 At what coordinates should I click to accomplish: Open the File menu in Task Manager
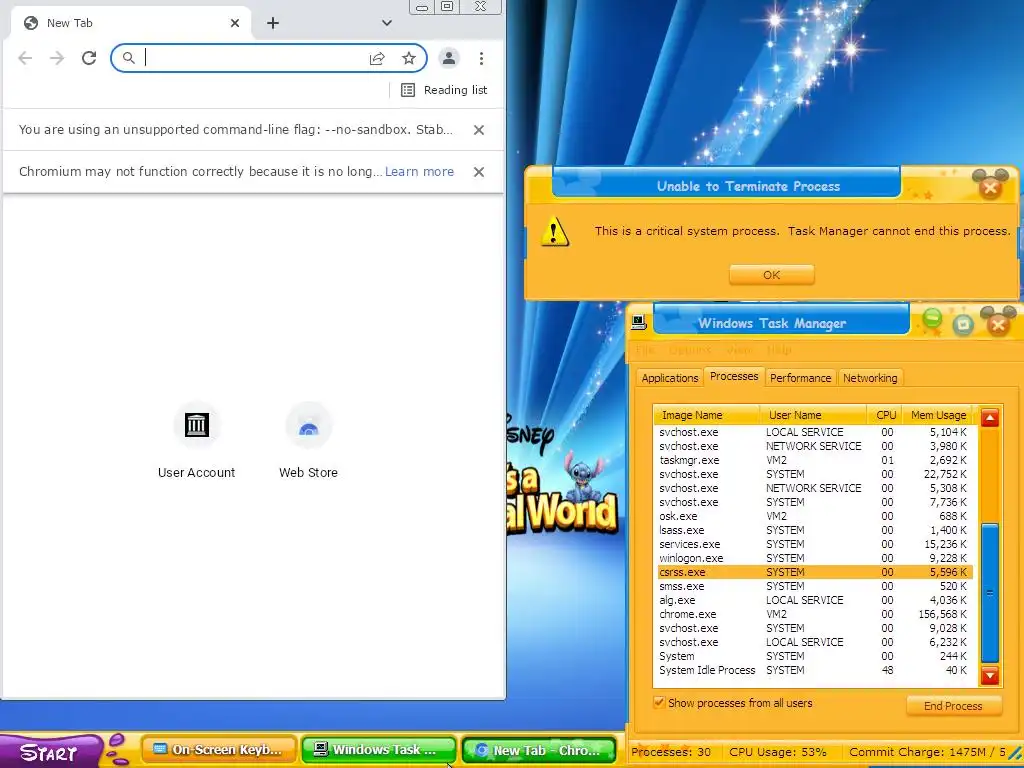coord(645,351)
